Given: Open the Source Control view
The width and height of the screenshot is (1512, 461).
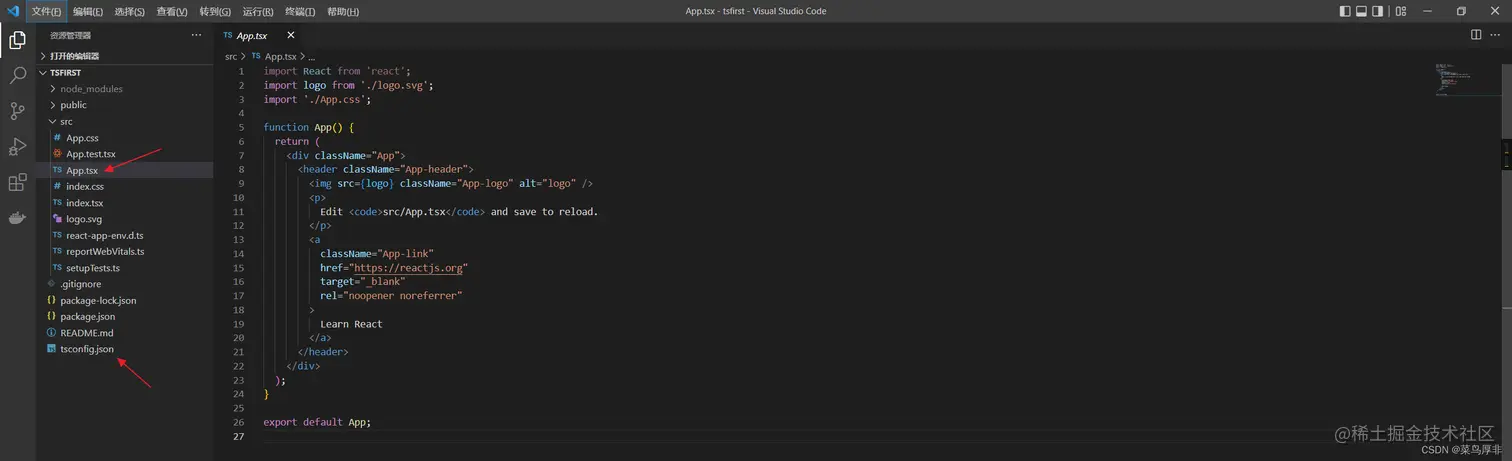Looking at the screenshot, I should click(x=17, y=111).
